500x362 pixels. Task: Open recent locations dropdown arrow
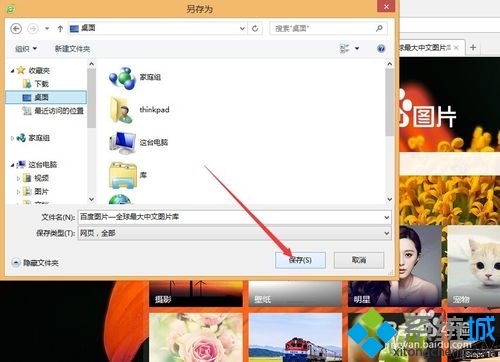(x=47, y=29)
